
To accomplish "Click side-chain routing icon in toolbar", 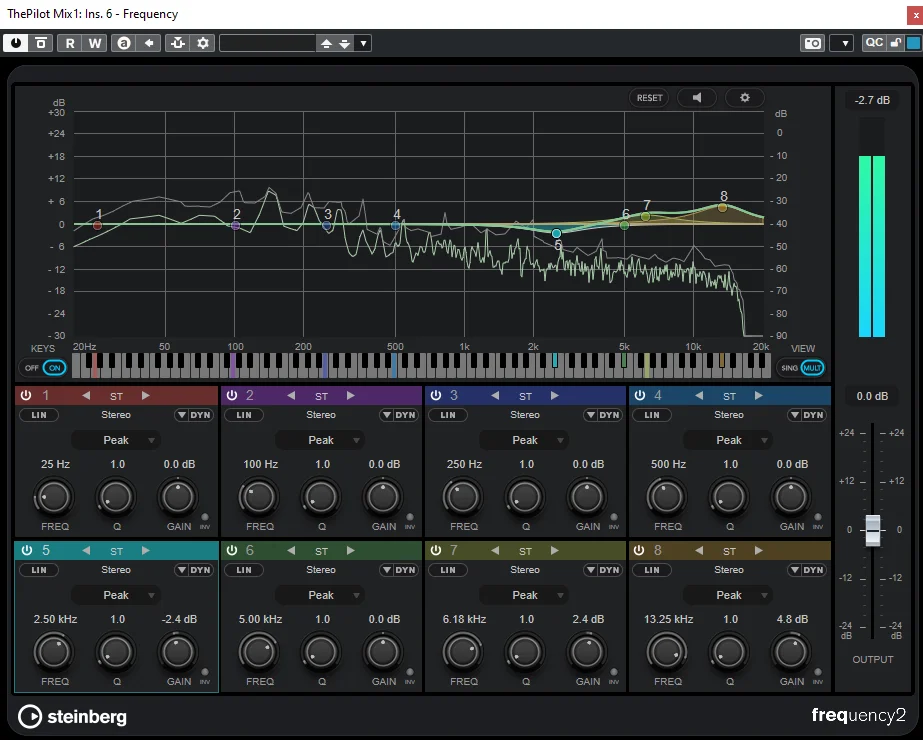I will pyautogui.click(x=178, y=43).
